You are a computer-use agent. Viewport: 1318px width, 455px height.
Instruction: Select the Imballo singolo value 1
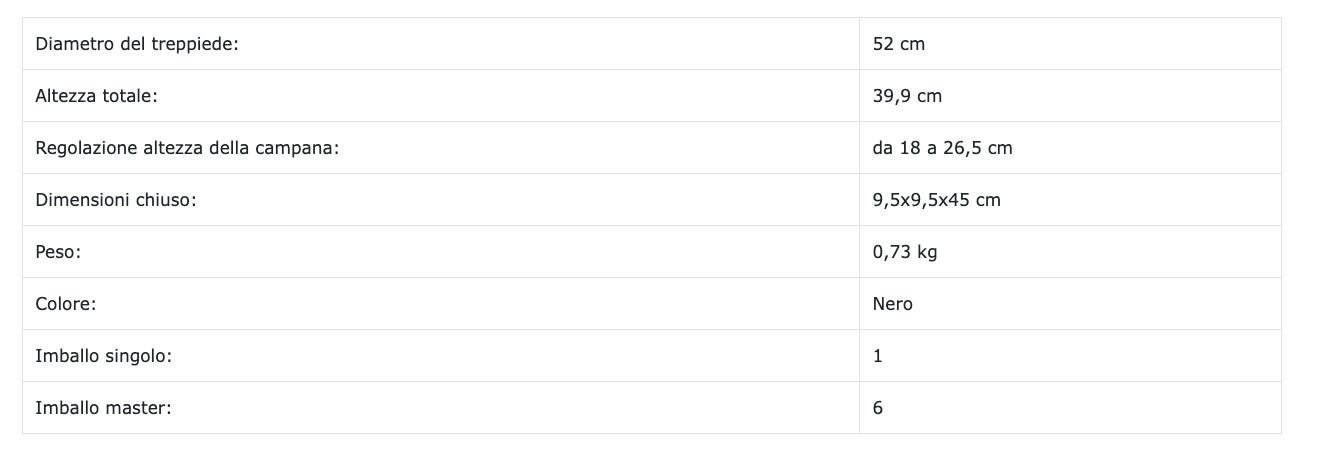878,356
